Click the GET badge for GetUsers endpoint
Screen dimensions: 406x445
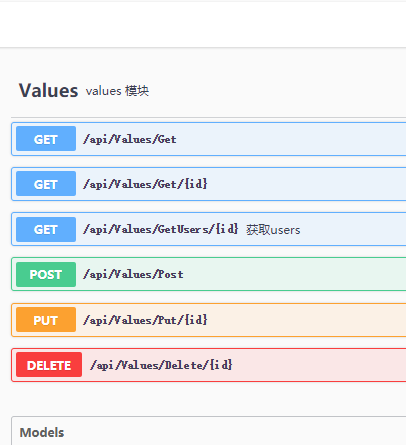pos(46,229)
